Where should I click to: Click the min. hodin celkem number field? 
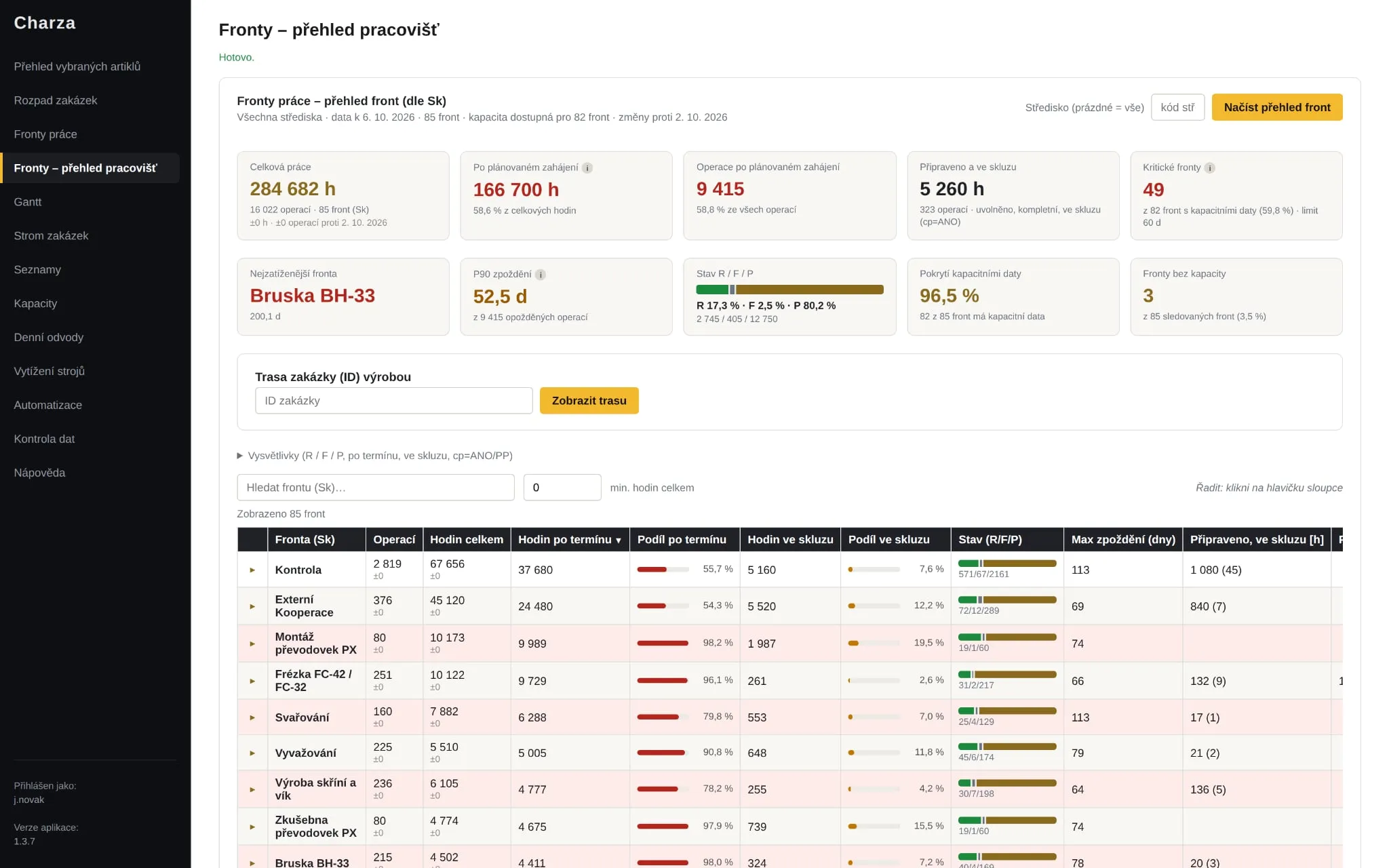point(562,488)
